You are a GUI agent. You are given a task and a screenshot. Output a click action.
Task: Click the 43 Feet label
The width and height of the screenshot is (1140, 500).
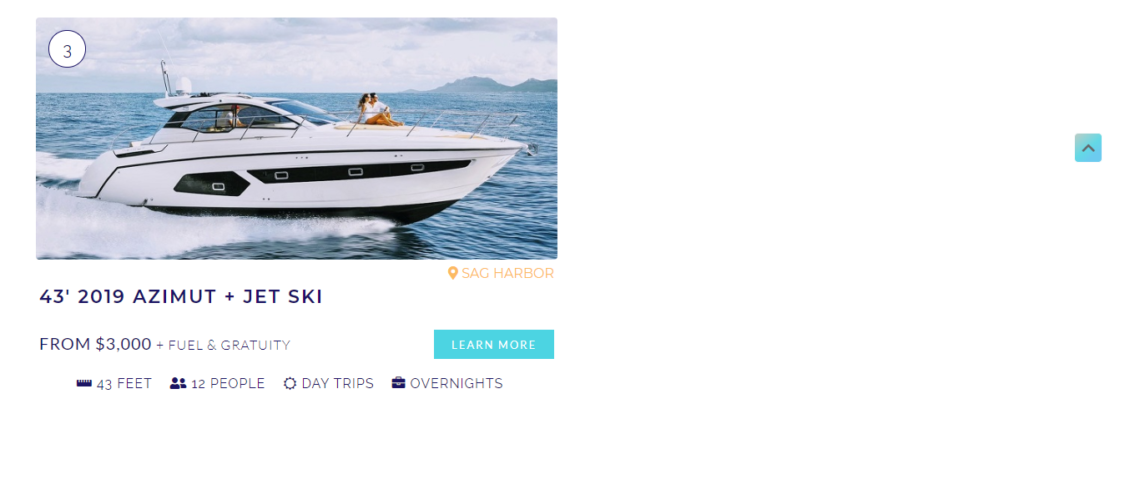coord(124,384)
